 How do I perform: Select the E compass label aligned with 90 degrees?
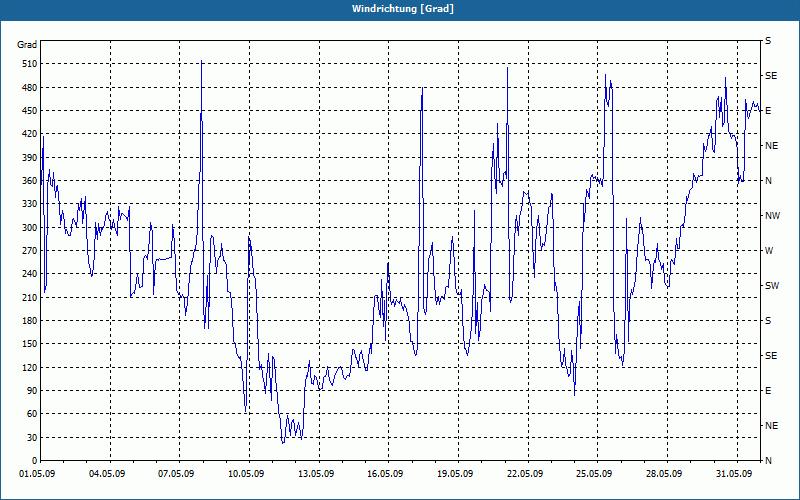pos(768,391)
